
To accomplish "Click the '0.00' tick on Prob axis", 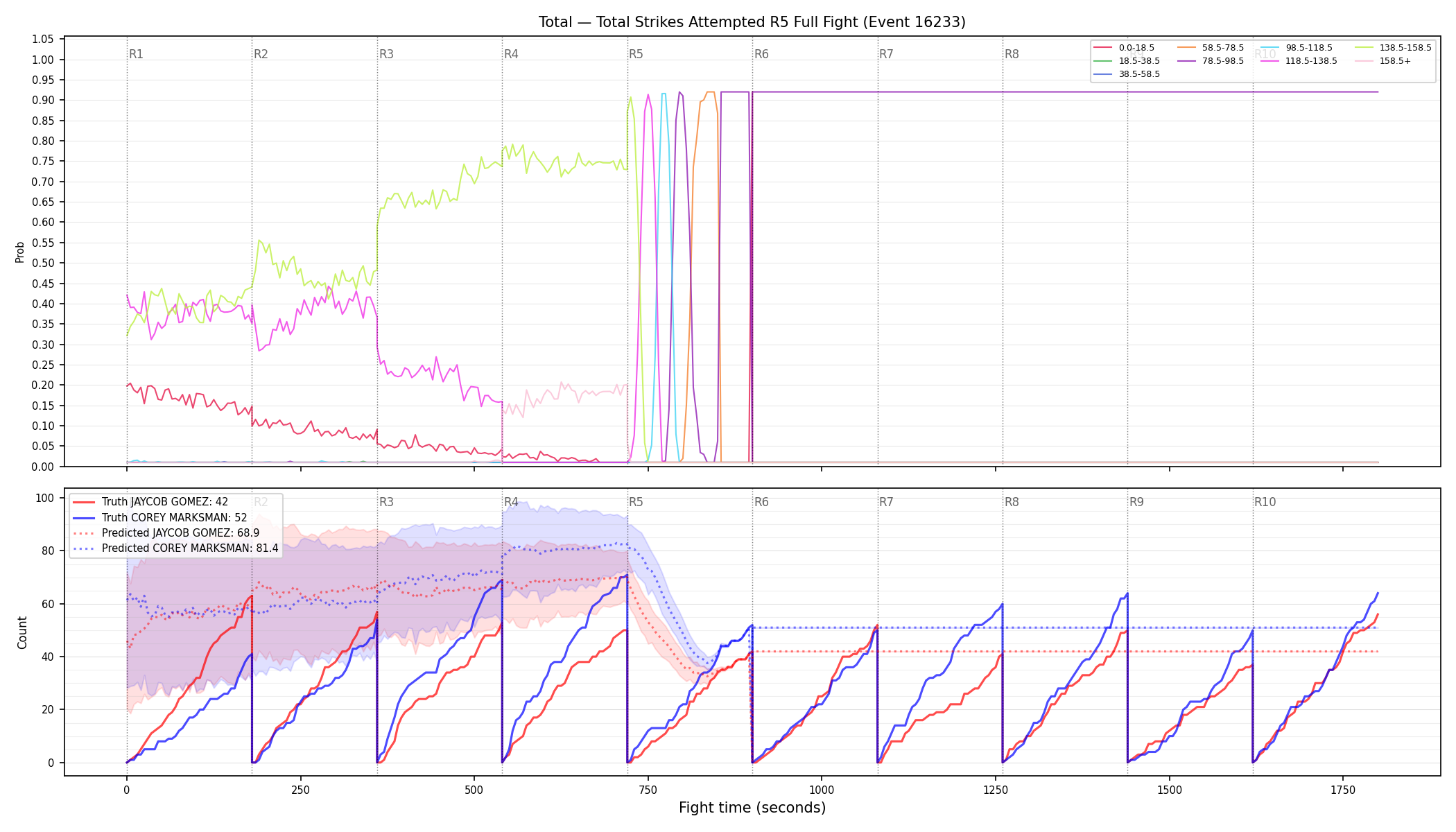I will click(x=43, y=467).
